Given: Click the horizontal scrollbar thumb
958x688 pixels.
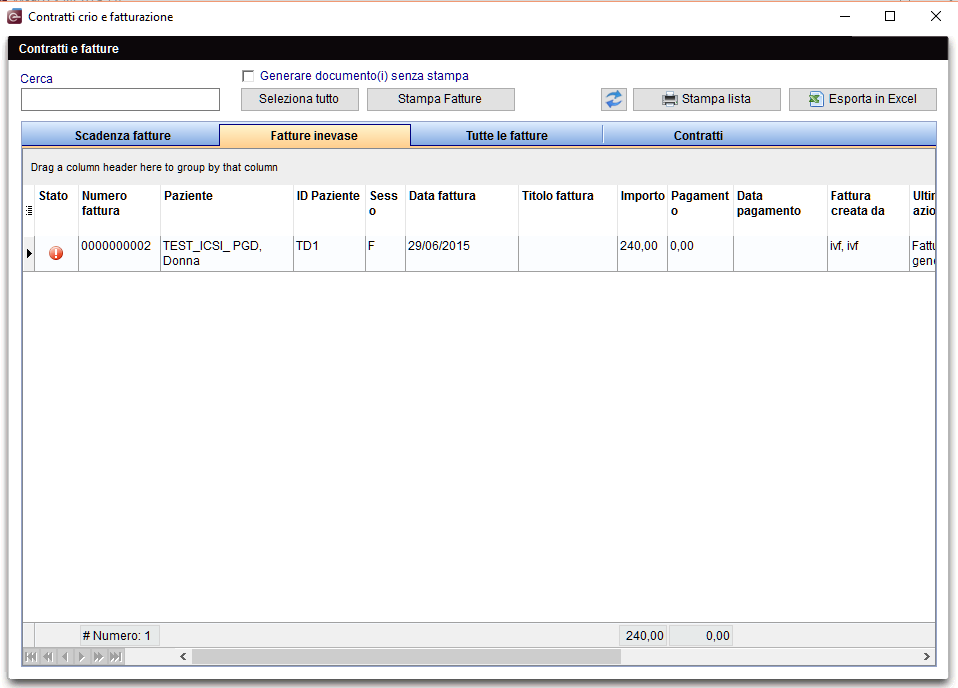Looking at the screenshot, I should [x=406, y=657].
